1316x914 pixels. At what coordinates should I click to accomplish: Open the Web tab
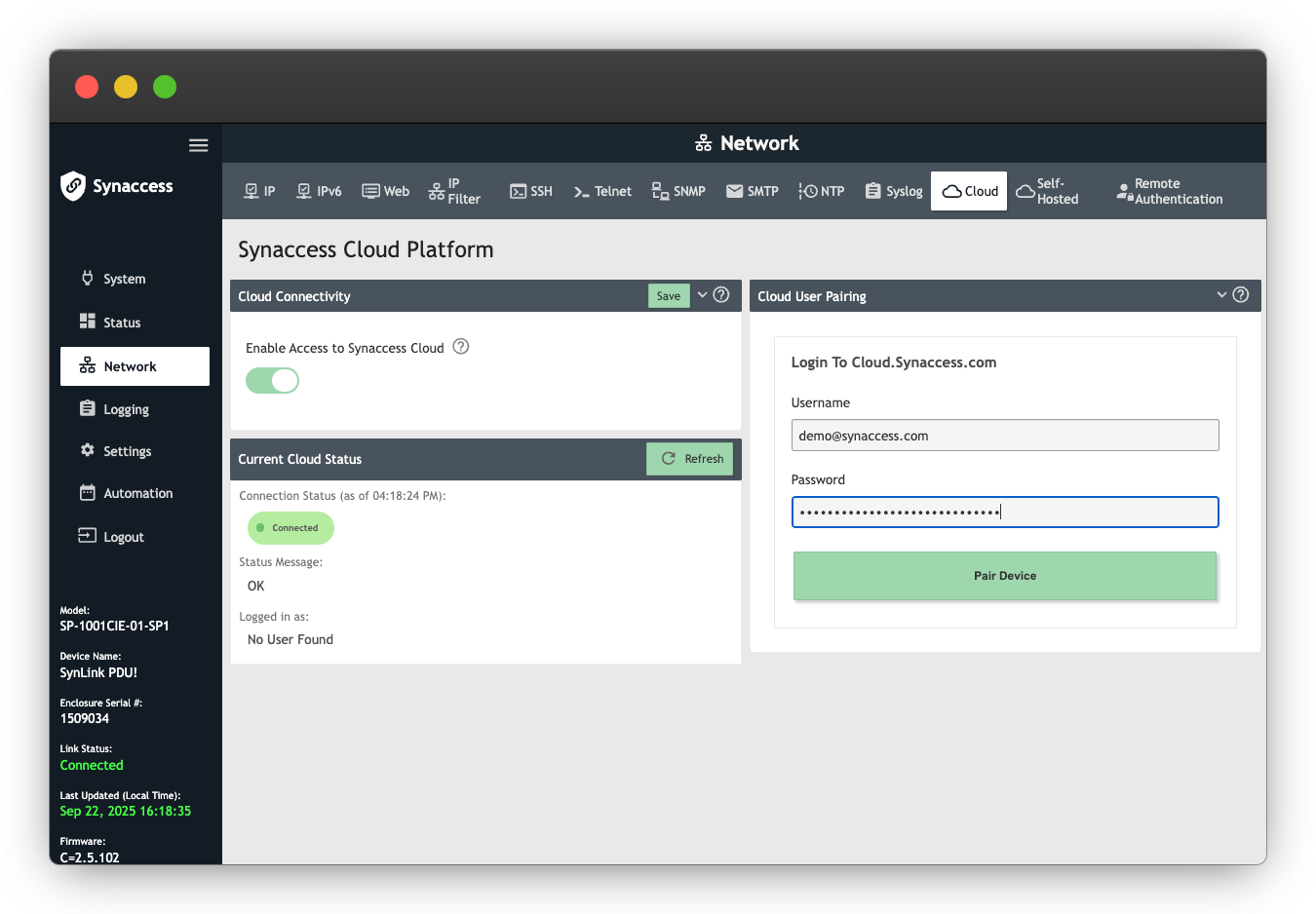click(386, 191)
